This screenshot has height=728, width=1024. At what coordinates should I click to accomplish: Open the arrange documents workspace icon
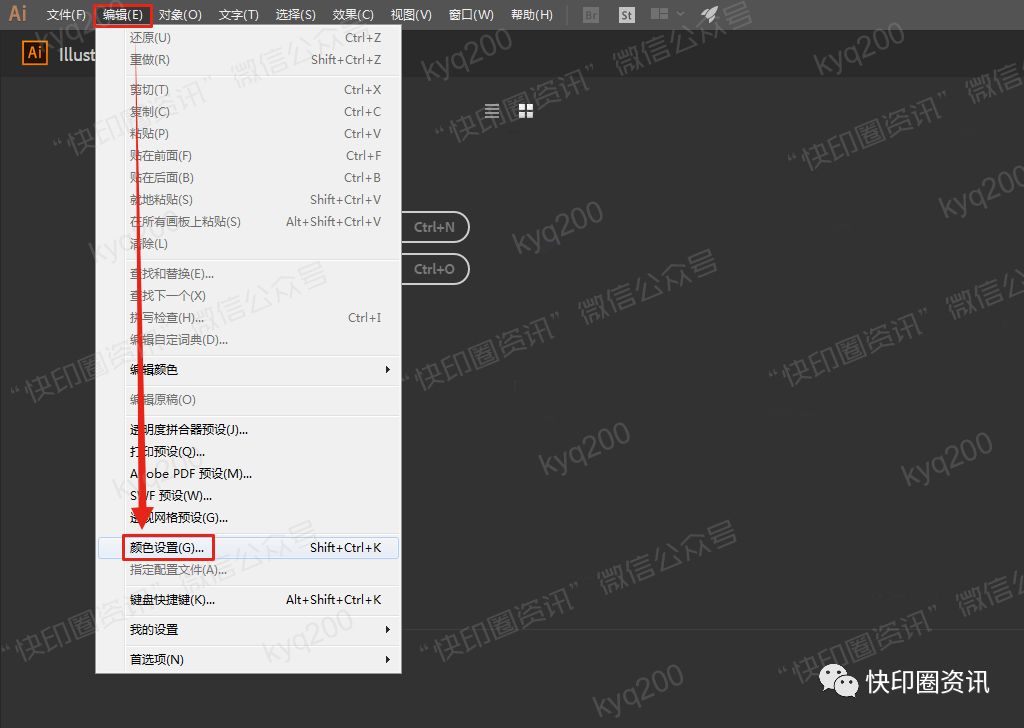(x=660, y=14)
